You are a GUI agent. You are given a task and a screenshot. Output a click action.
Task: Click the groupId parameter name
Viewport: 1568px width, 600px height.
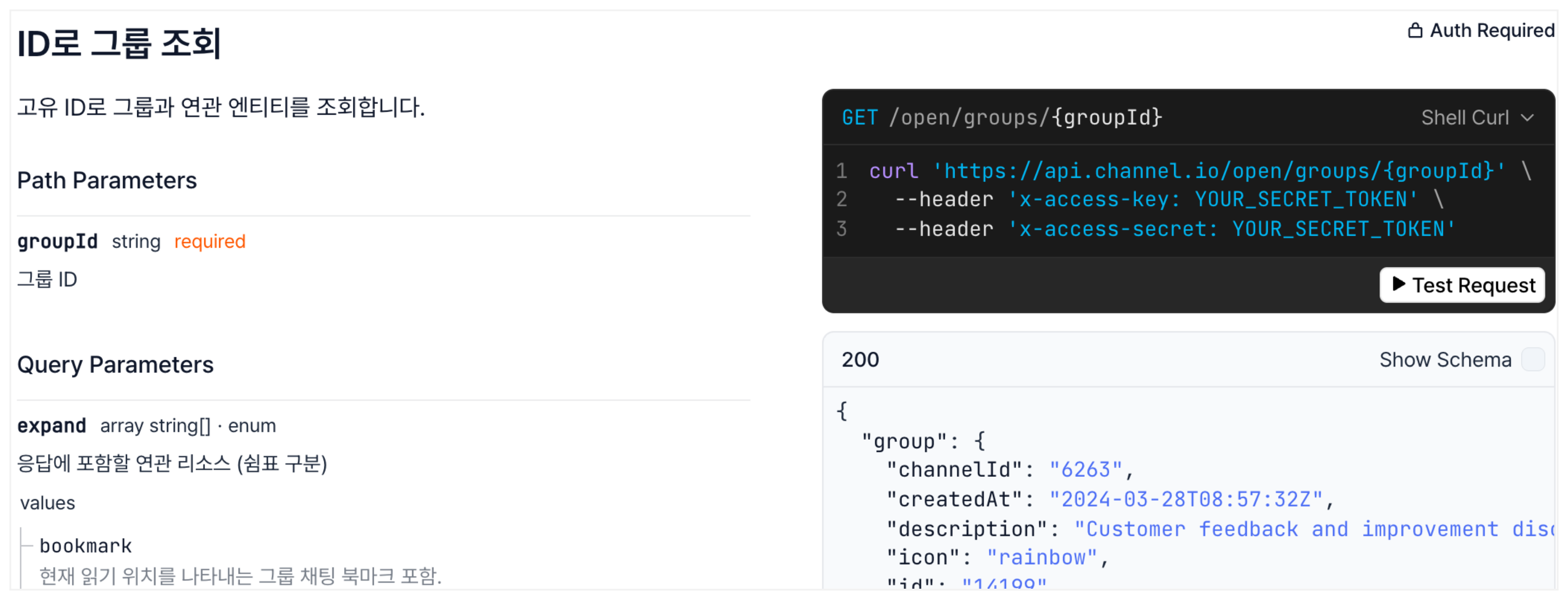click(57, 241)
